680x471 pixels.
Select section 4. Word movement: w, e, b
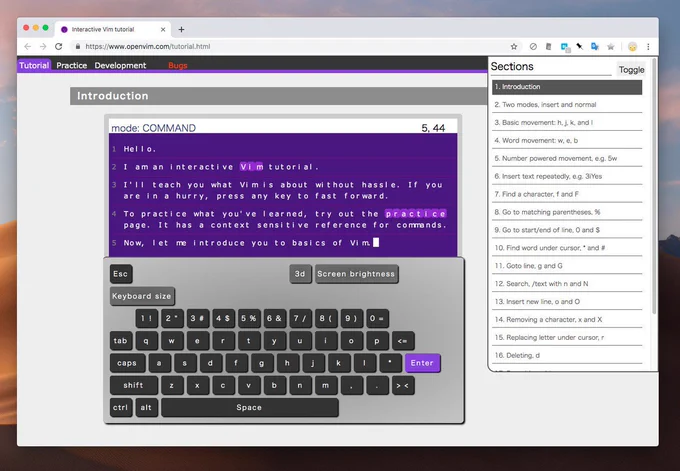(x=567, y=141)
